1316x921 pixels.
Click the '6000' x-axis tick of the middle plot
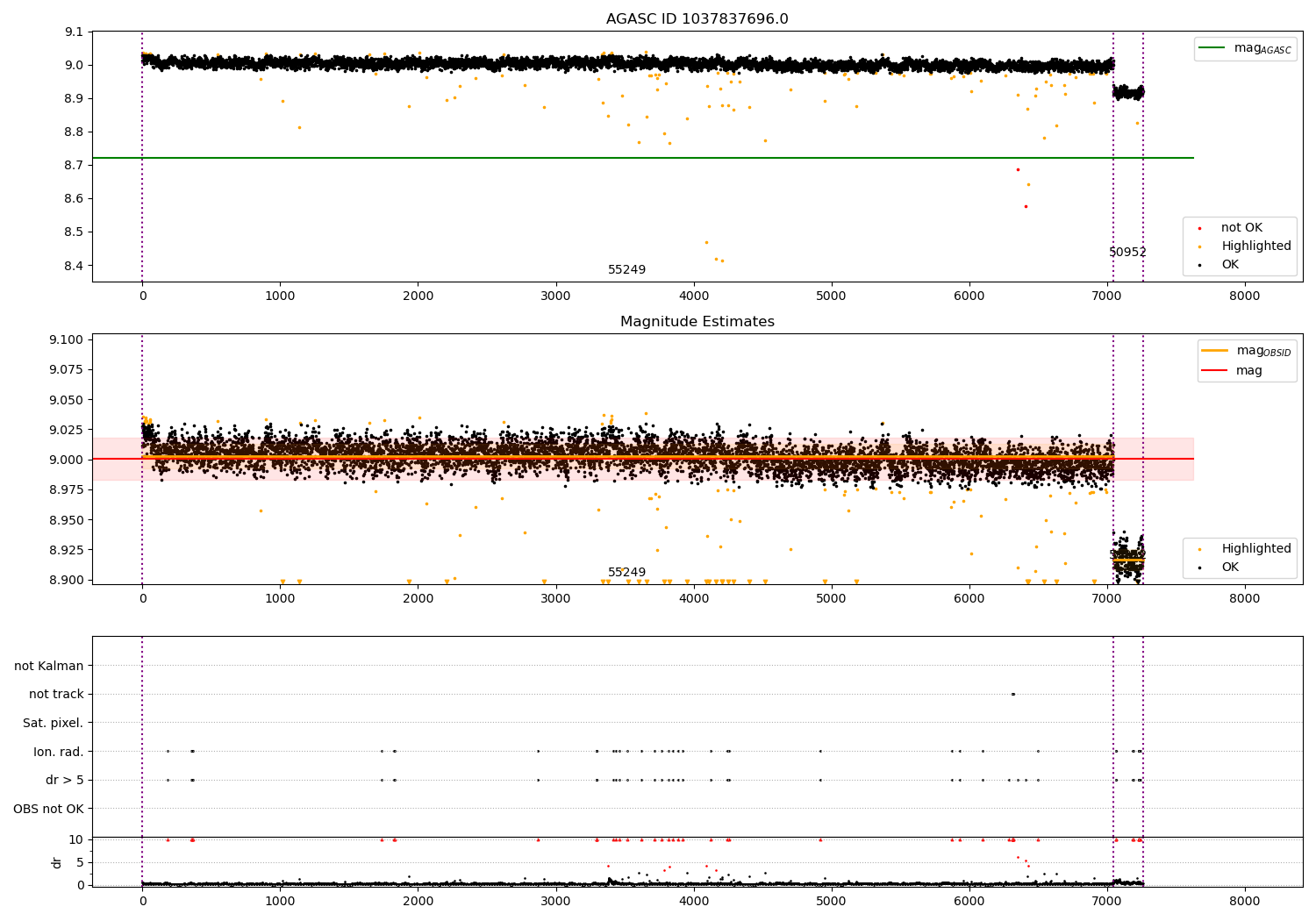[969, 599]
